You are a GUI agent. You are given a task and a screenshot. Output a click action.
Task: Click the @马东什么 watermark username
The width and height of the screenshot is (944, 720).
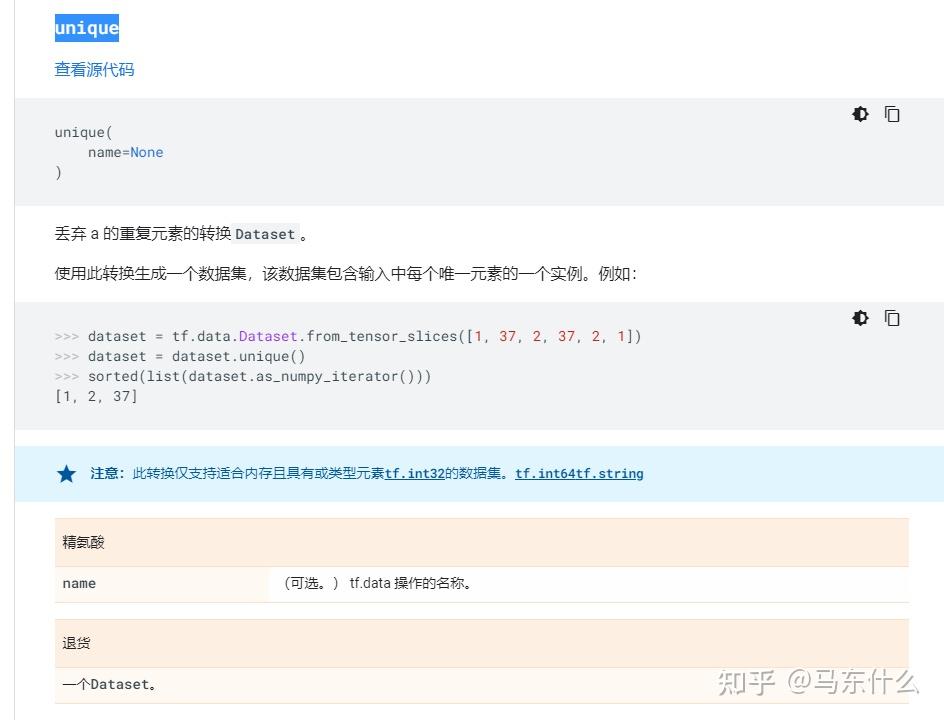pyautogui.click(x=852, y=683)
